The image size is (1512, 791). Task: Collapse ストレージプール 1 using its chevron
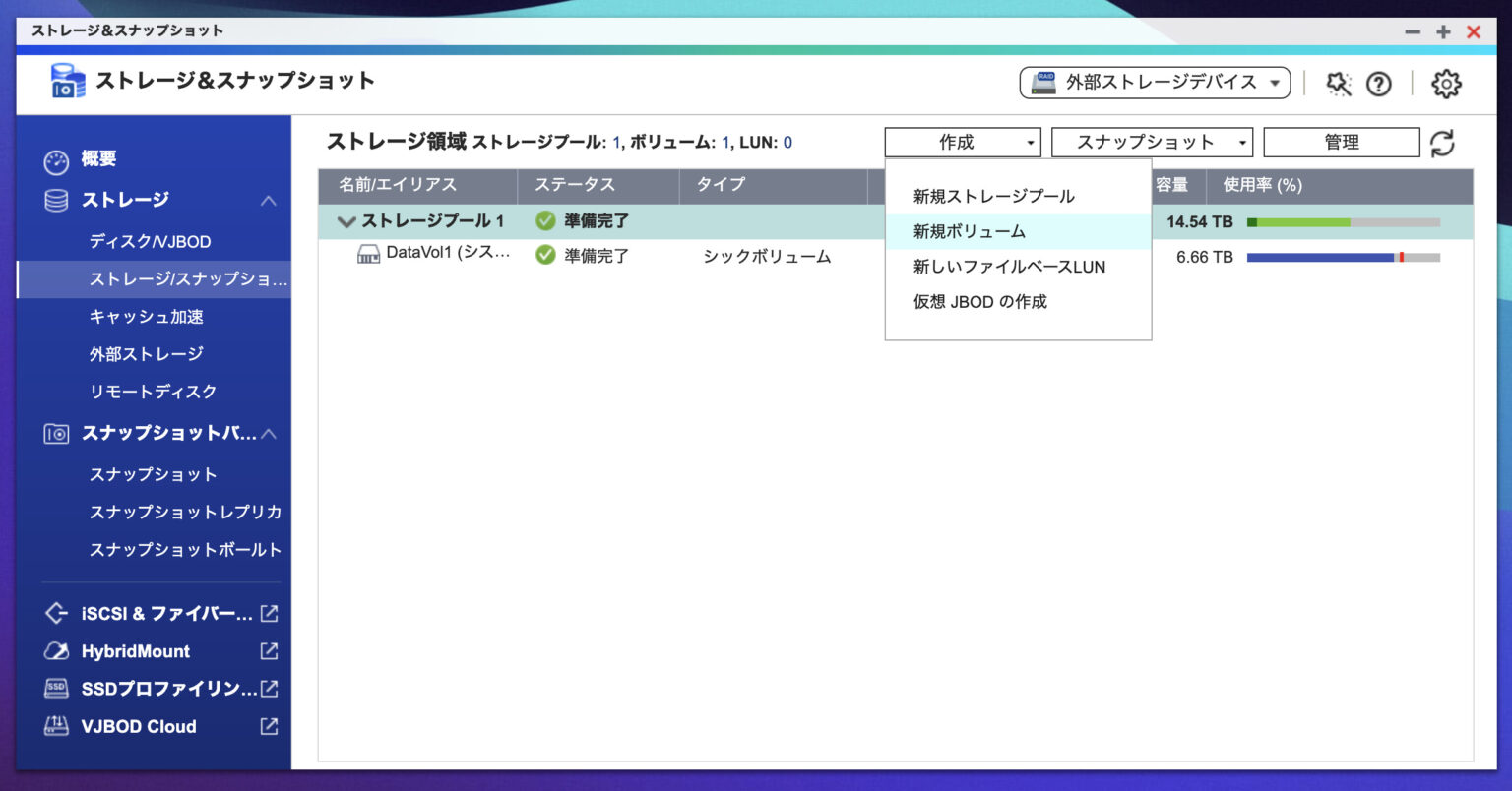tap(346, 221)
